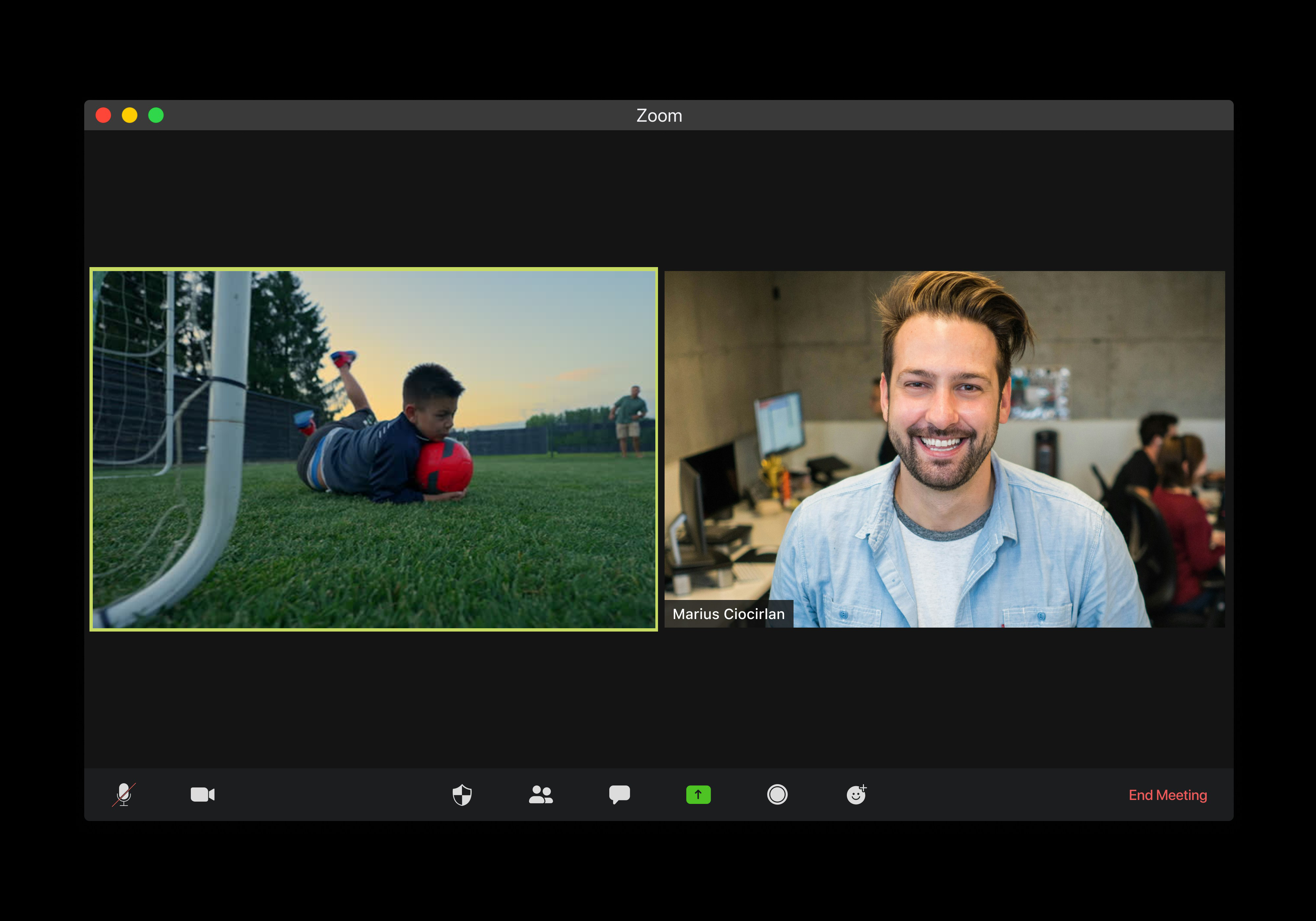Click End Meeting

[x=1168, y=795]
